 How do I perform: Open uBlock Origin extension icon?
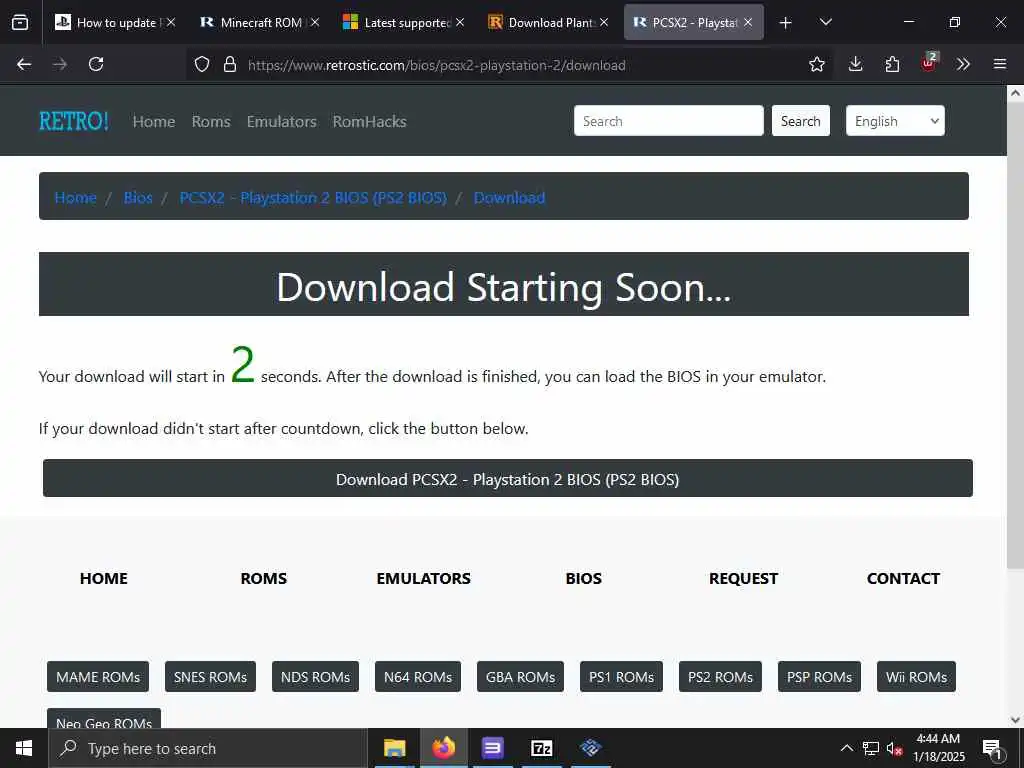929,63
